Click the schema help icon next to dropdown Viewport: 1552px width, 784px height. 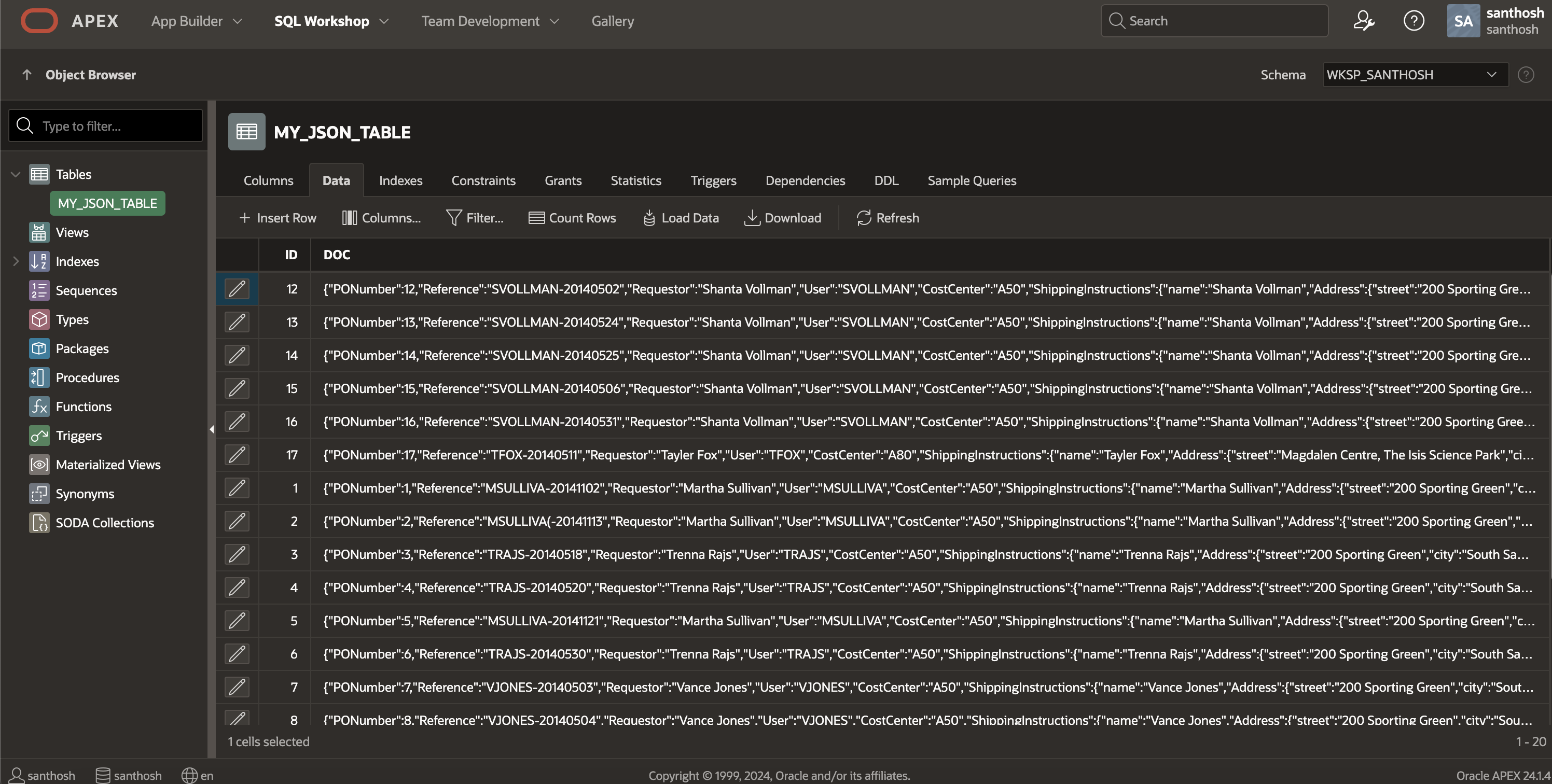pyautogui.click(x=1526, y=75)
